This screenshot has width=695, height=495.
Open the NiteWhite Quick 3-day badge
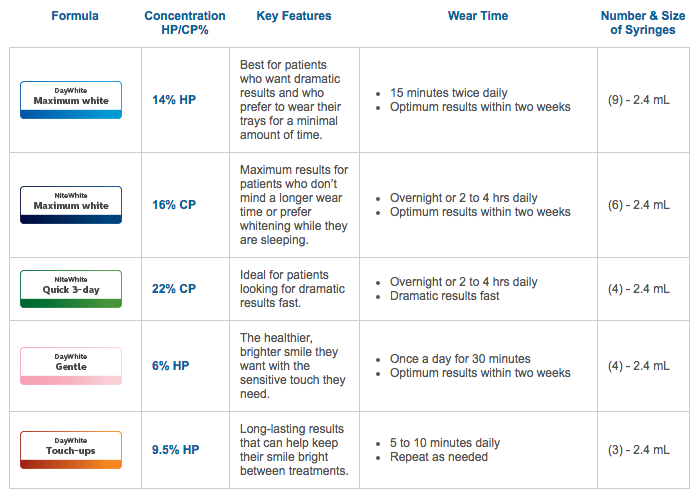[71, 289]
